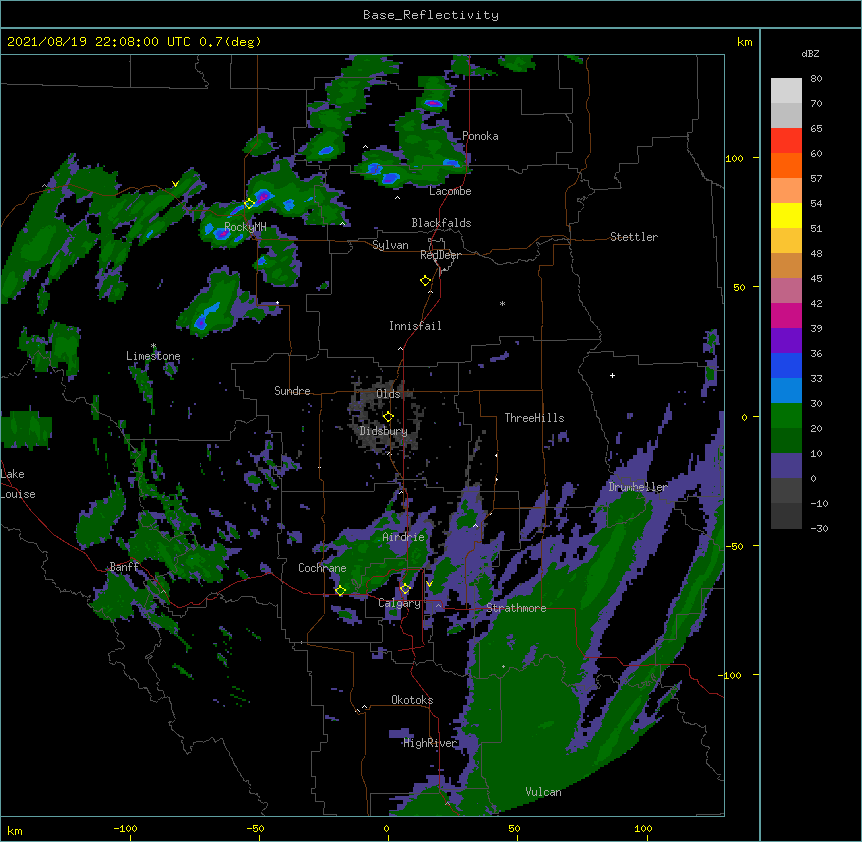Viewport: 862px width, 842px height.
Task: Click the Okotoks city label
Action: tap(412, 700)
